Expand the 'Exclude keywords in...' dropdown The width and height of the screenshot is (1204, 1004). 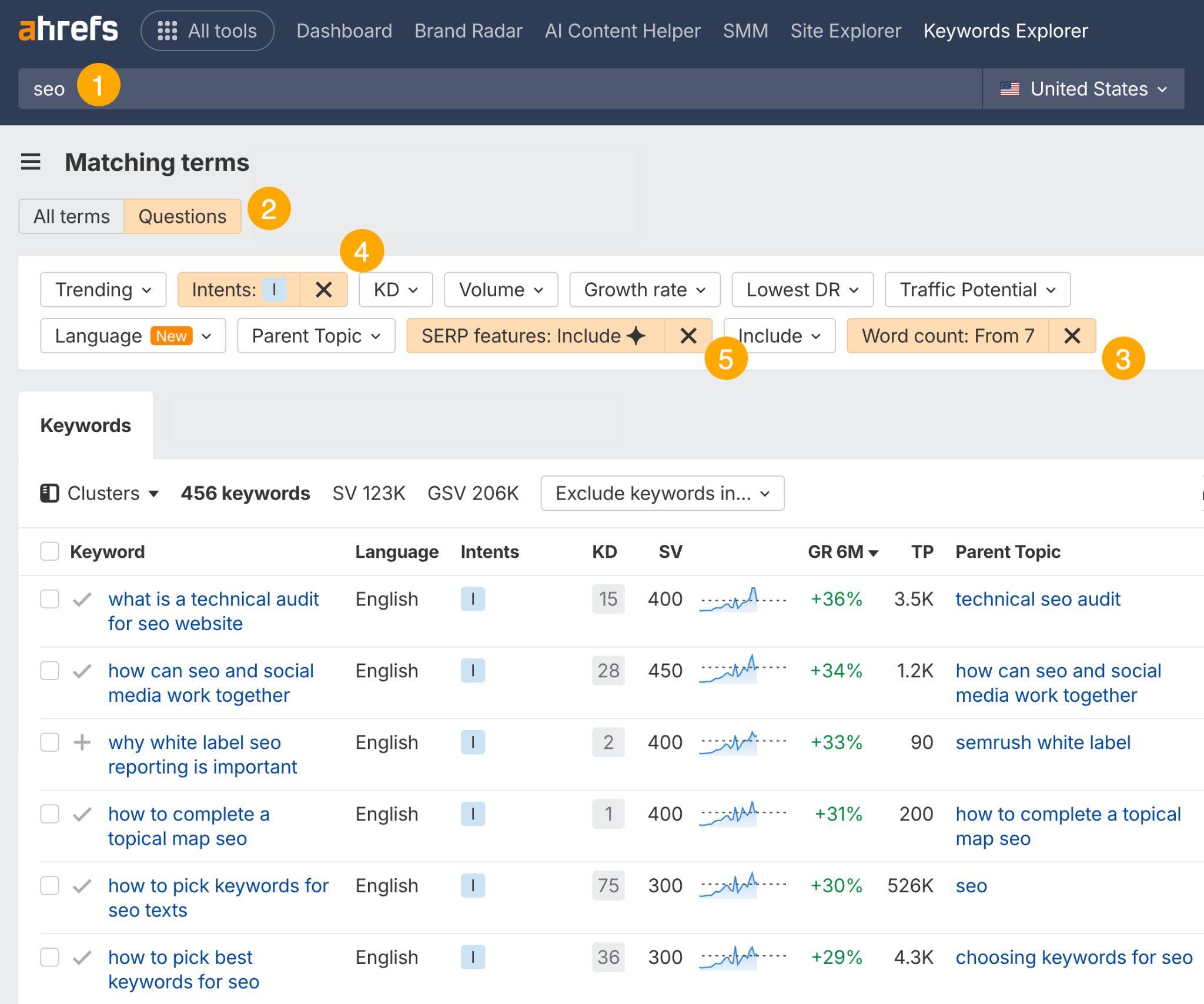click(662, 493)
